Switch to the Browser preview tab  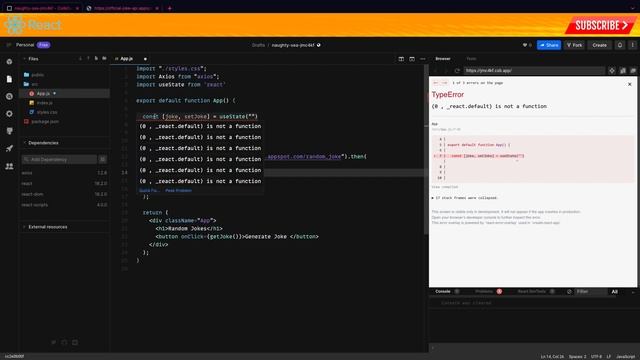coord(443,59)
